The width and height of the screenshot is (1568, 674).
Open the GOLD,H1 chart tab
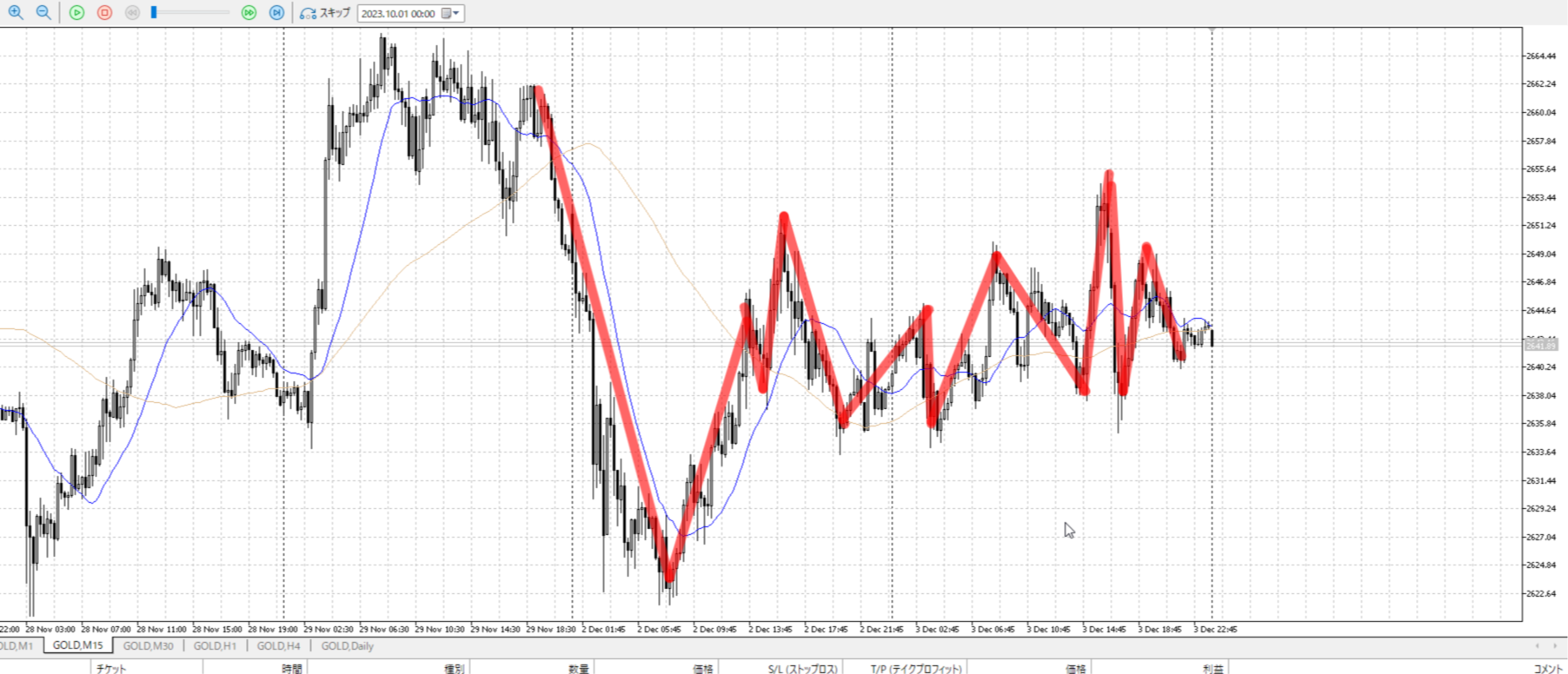pos(215,646)
